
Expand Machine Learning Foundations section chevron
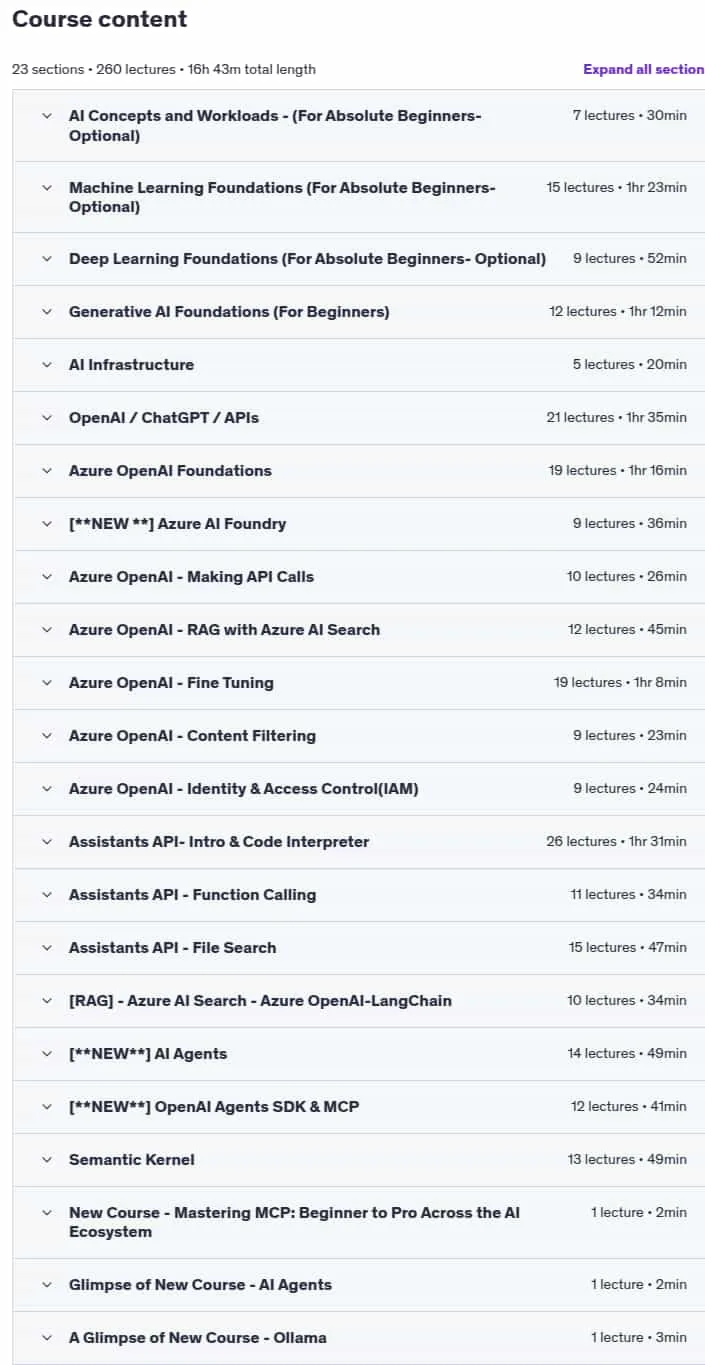click(x=47, y=188)
